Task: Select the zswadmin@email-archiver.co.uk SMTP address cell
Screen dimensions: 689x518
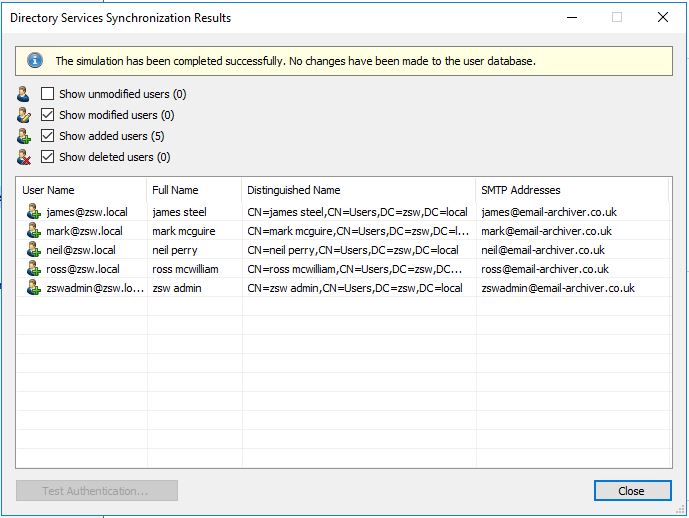Action: click(573, 288)
